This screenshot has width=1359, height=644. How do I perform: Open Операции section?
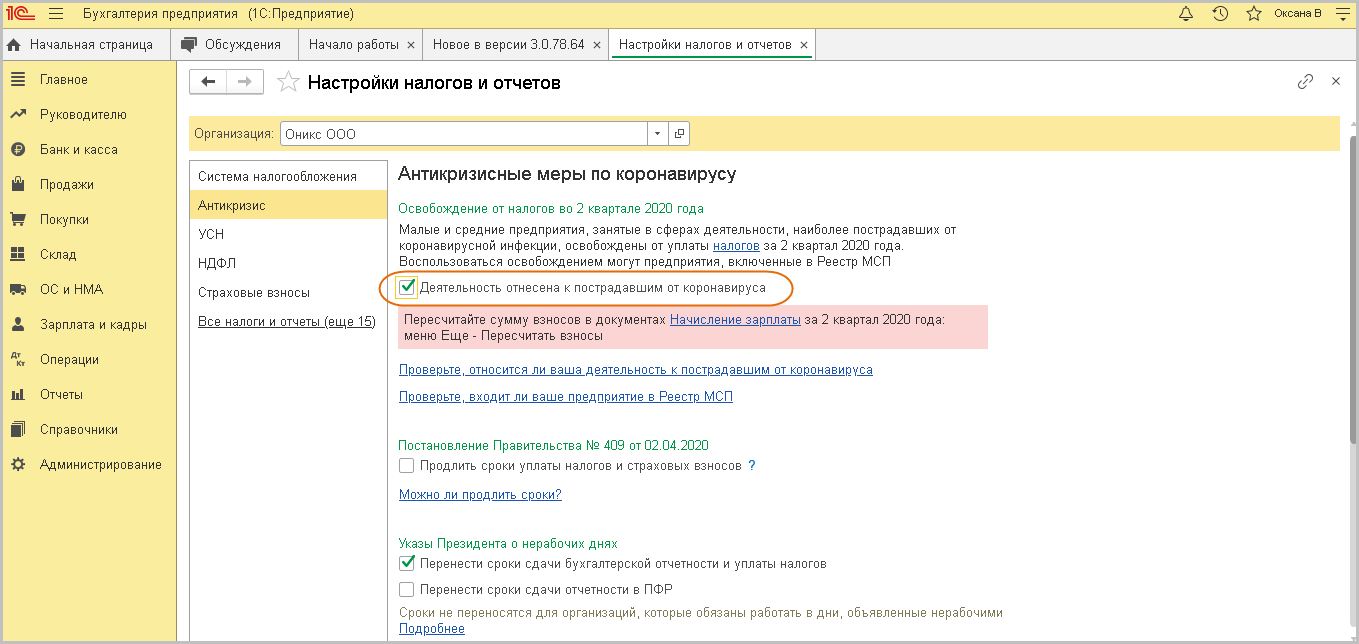pos(88,360)
